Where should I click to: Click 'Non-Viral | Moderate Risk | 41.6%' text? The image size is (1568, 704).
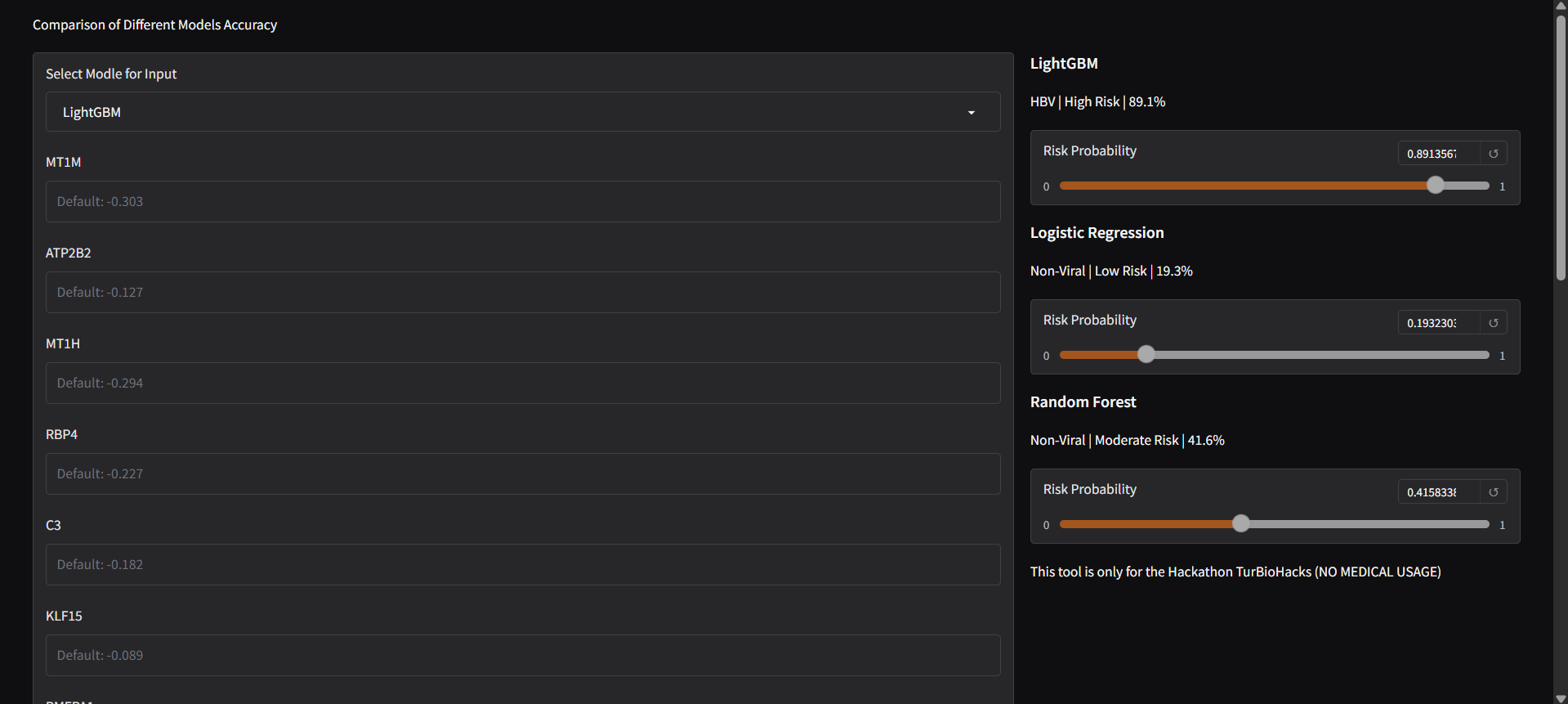[1127, 441]
